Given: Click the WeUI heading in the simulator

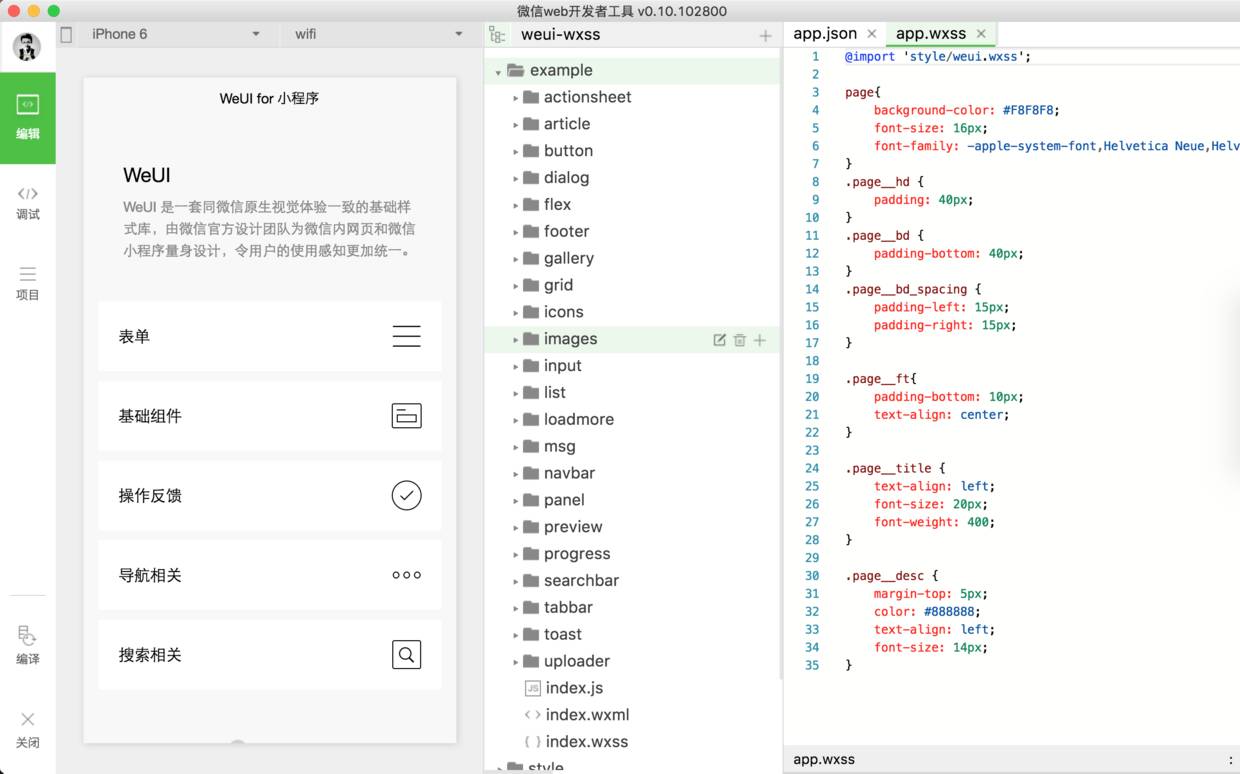Looking at the screenshot, I should pos(147,175).
